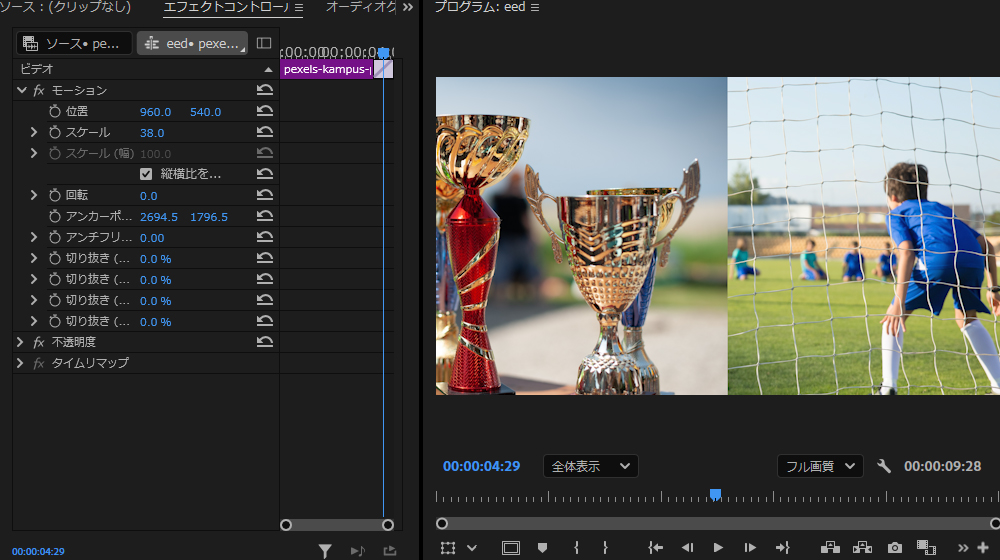Reset the アンチフリッカー parameter
This screenshot has height=560, width=1000.
[x=265, y=237]
